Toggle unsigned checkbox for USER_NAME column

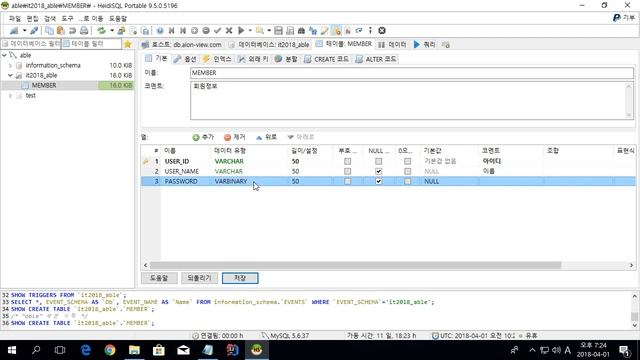pyautogui.click(x=347, y=171)
